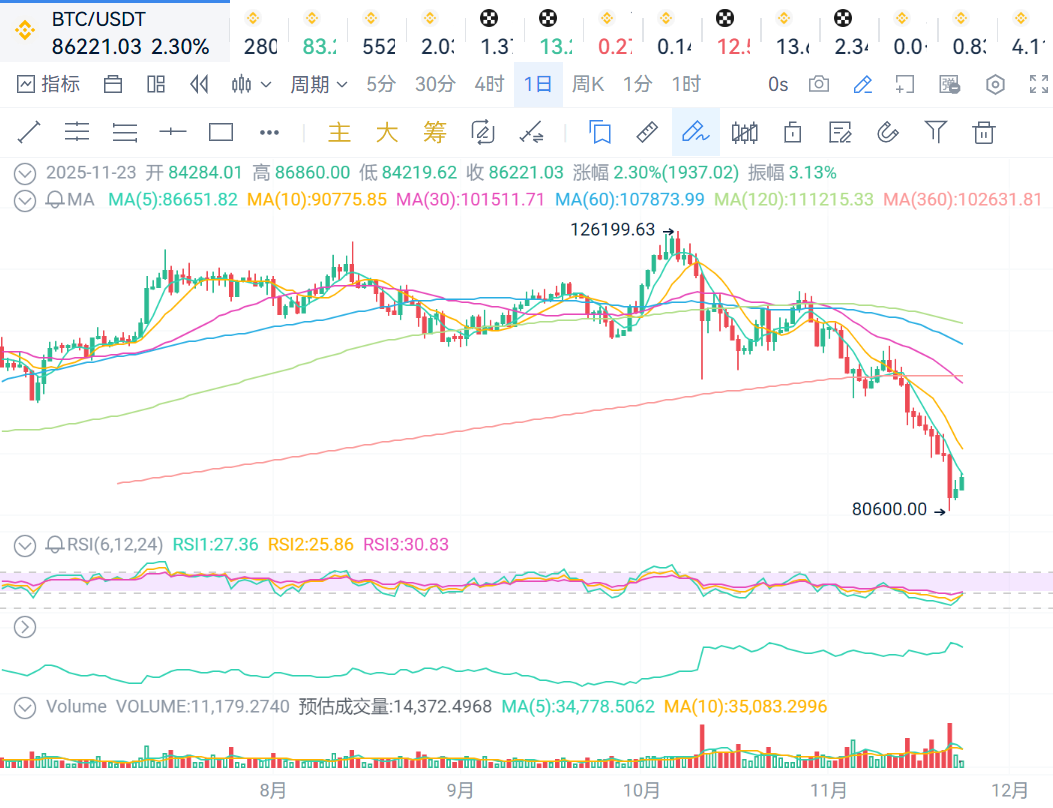This screenshot has width=1053, height=808.
Task: Click the rectangle shape drawing tool
Action: click(x=221, y=132)
